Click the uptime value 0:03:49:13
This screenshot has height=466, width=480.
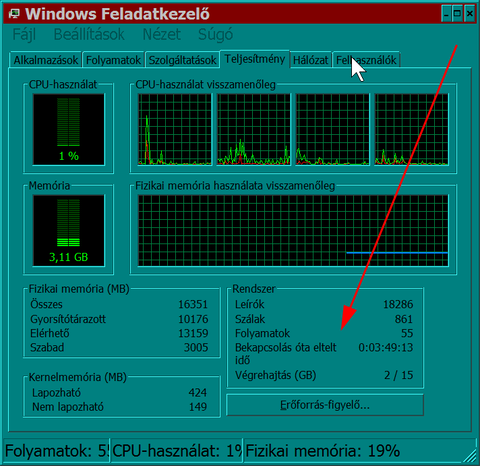[386, 348]
